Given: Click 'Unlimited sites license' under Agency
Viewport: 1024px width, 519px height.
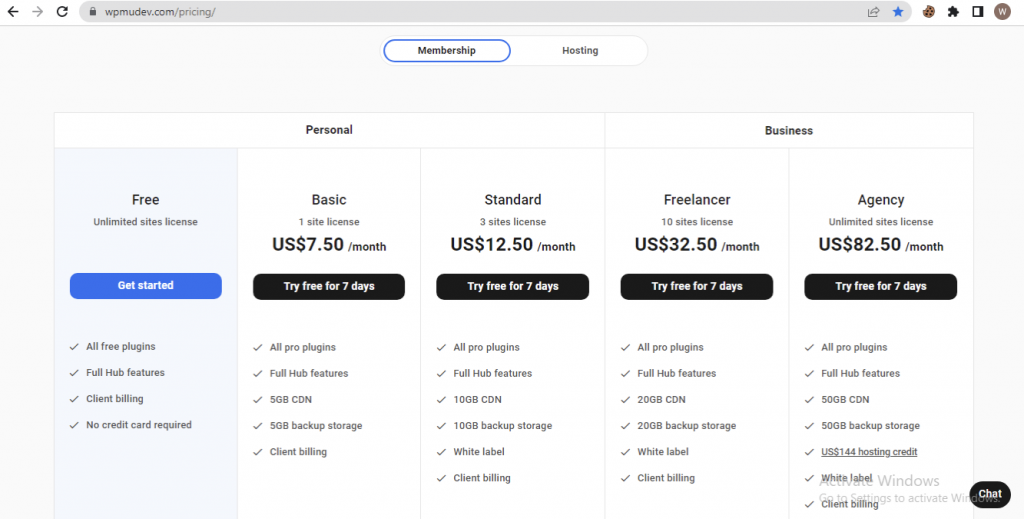Looking at the screenshot, I should click(x=880, y=222).
